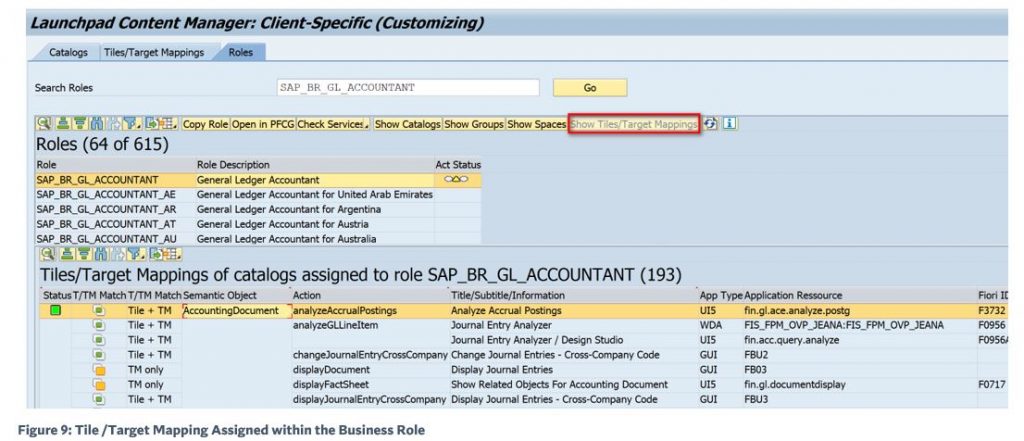Screen dimensions: 1024x441
Task: Click the Show Catalogs button
Action: pos(408,123)
